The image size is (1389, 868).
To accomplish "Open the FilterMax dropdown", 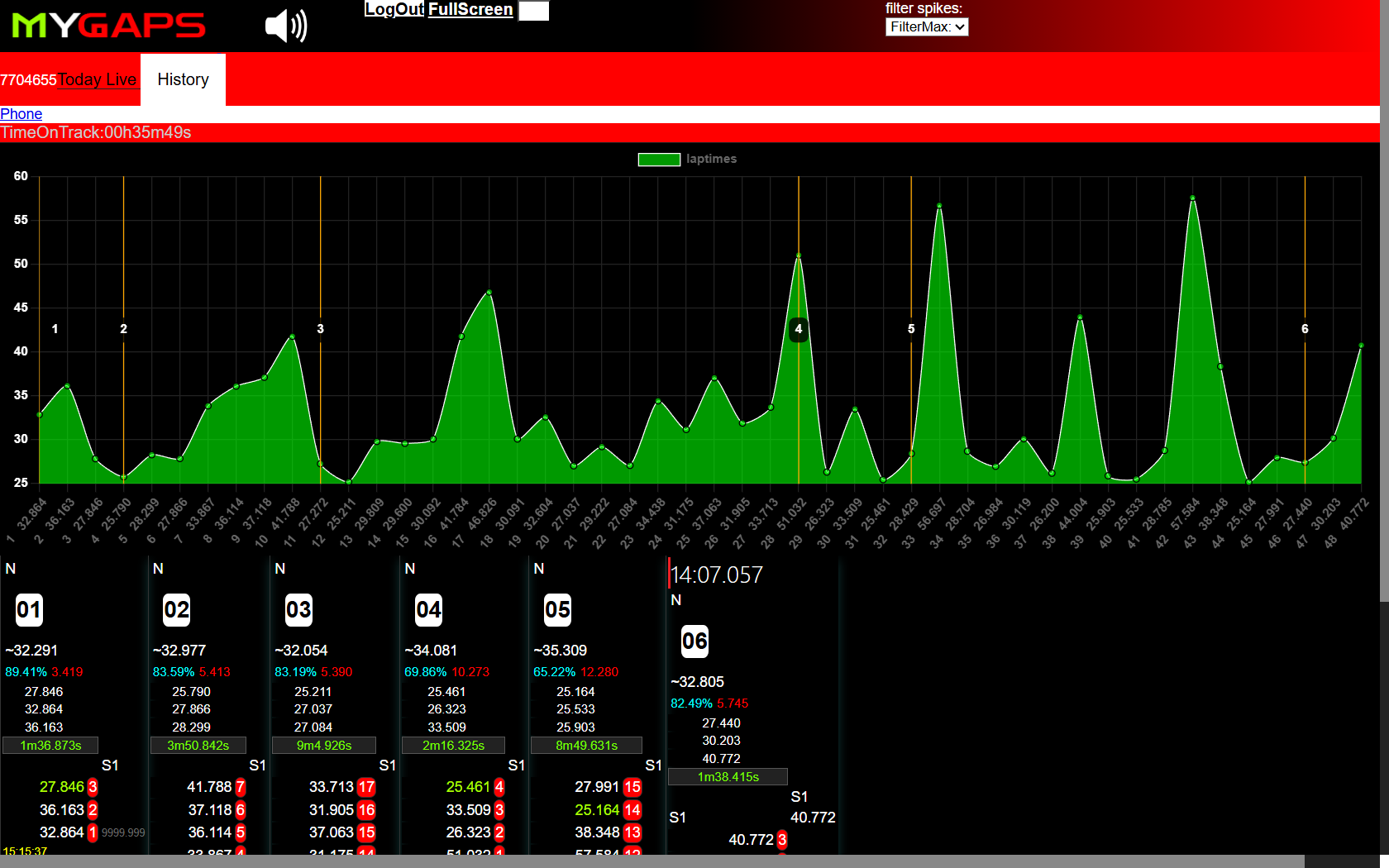I will point(927,26).
